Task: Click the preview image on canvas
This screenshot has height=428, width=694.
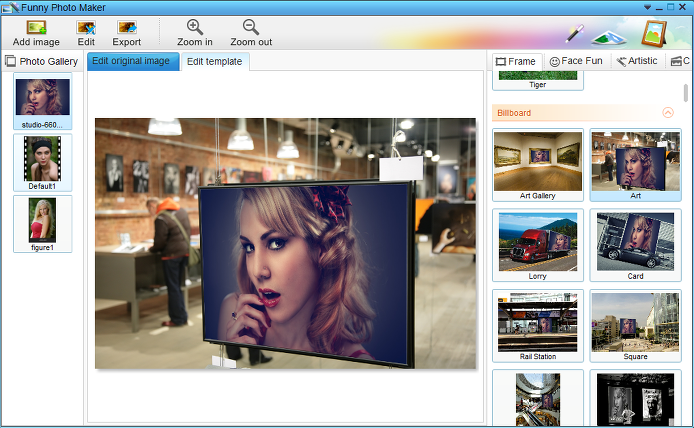Action: (285, 243)
